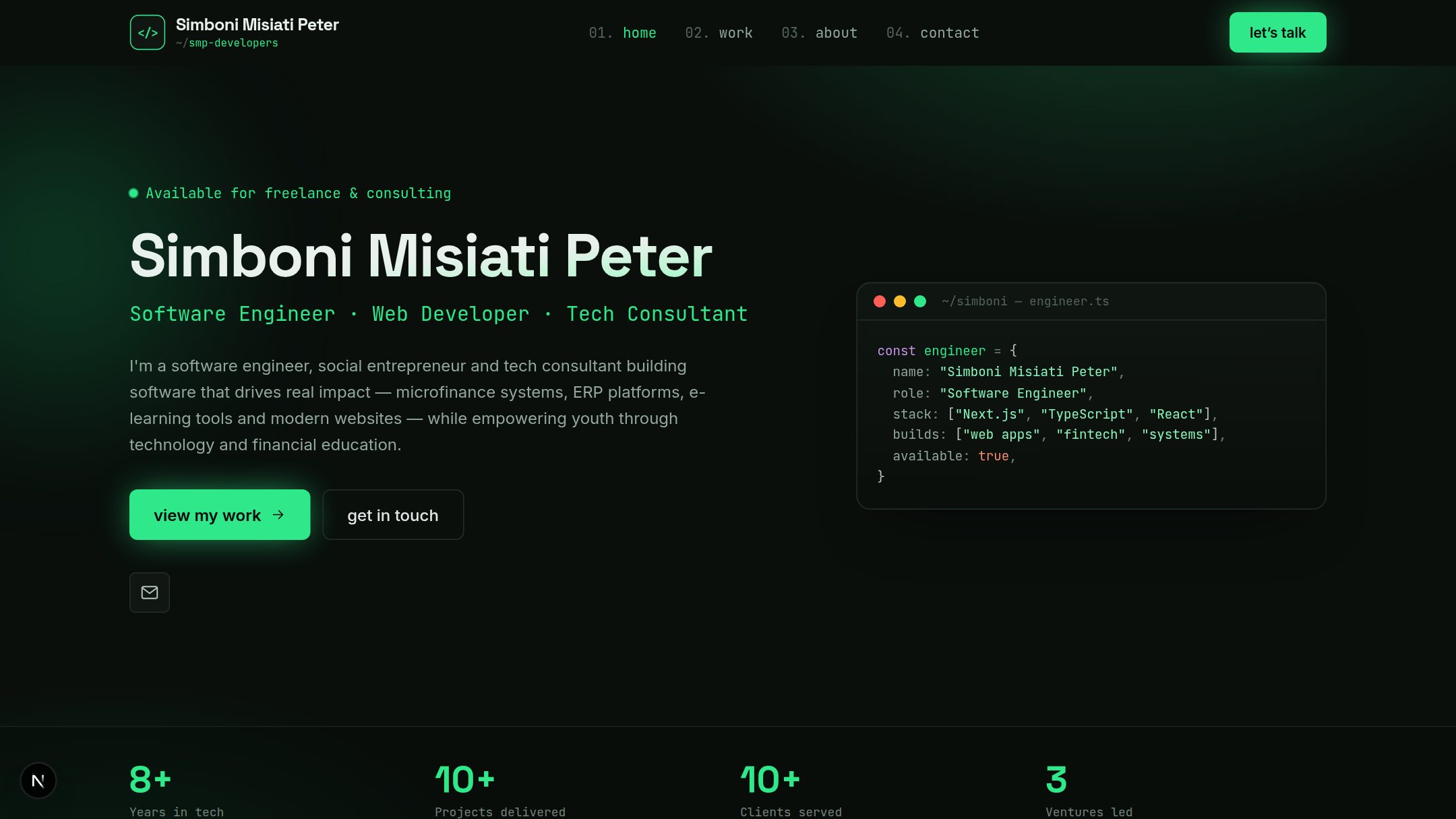Click the available: true code line
This screenshot has width=1456, height=819.
click(954, 456)
